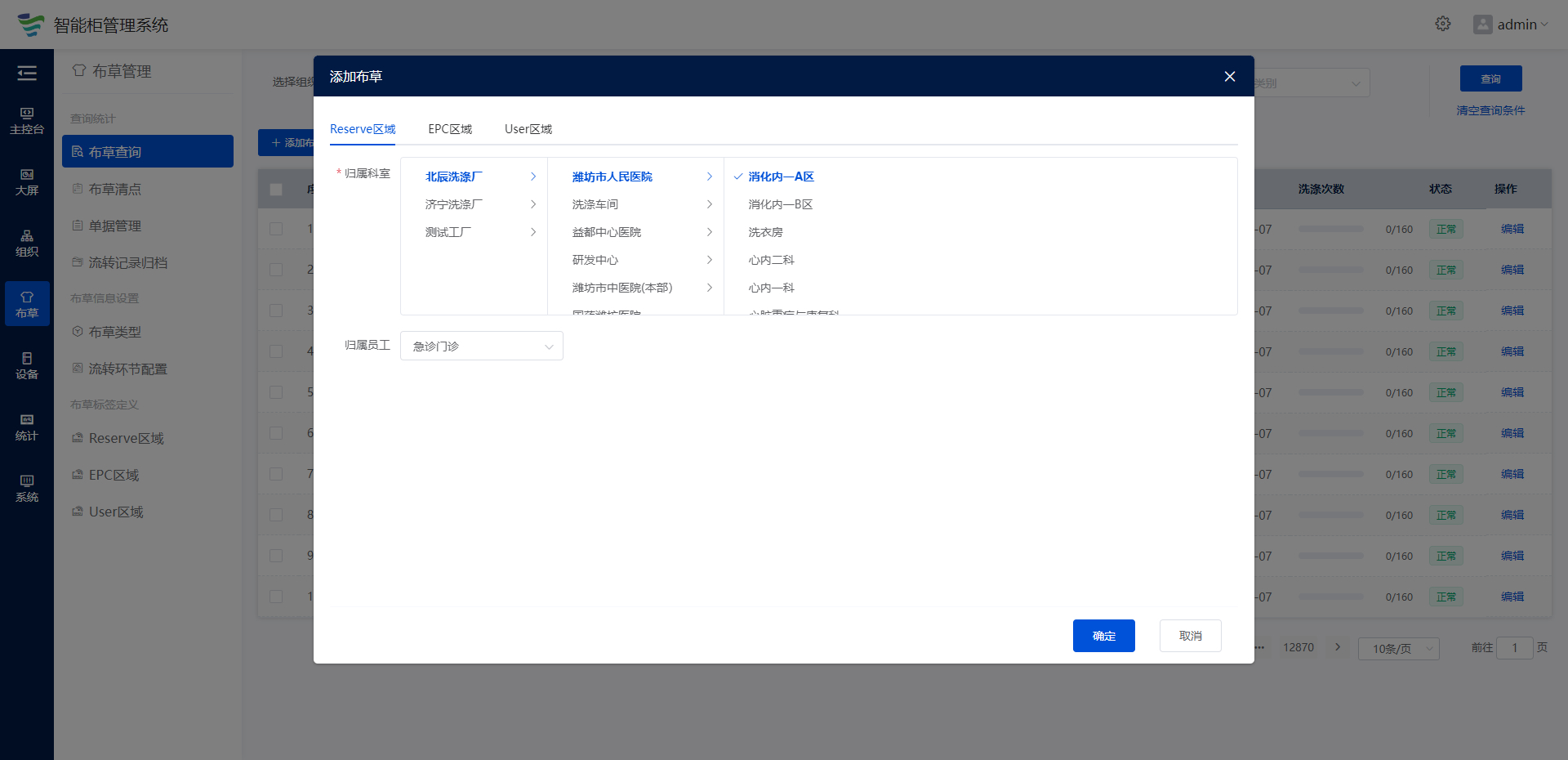Select the 布草 linen sidebar icon
Screen dimensions: 1568x760
(27, 304)
